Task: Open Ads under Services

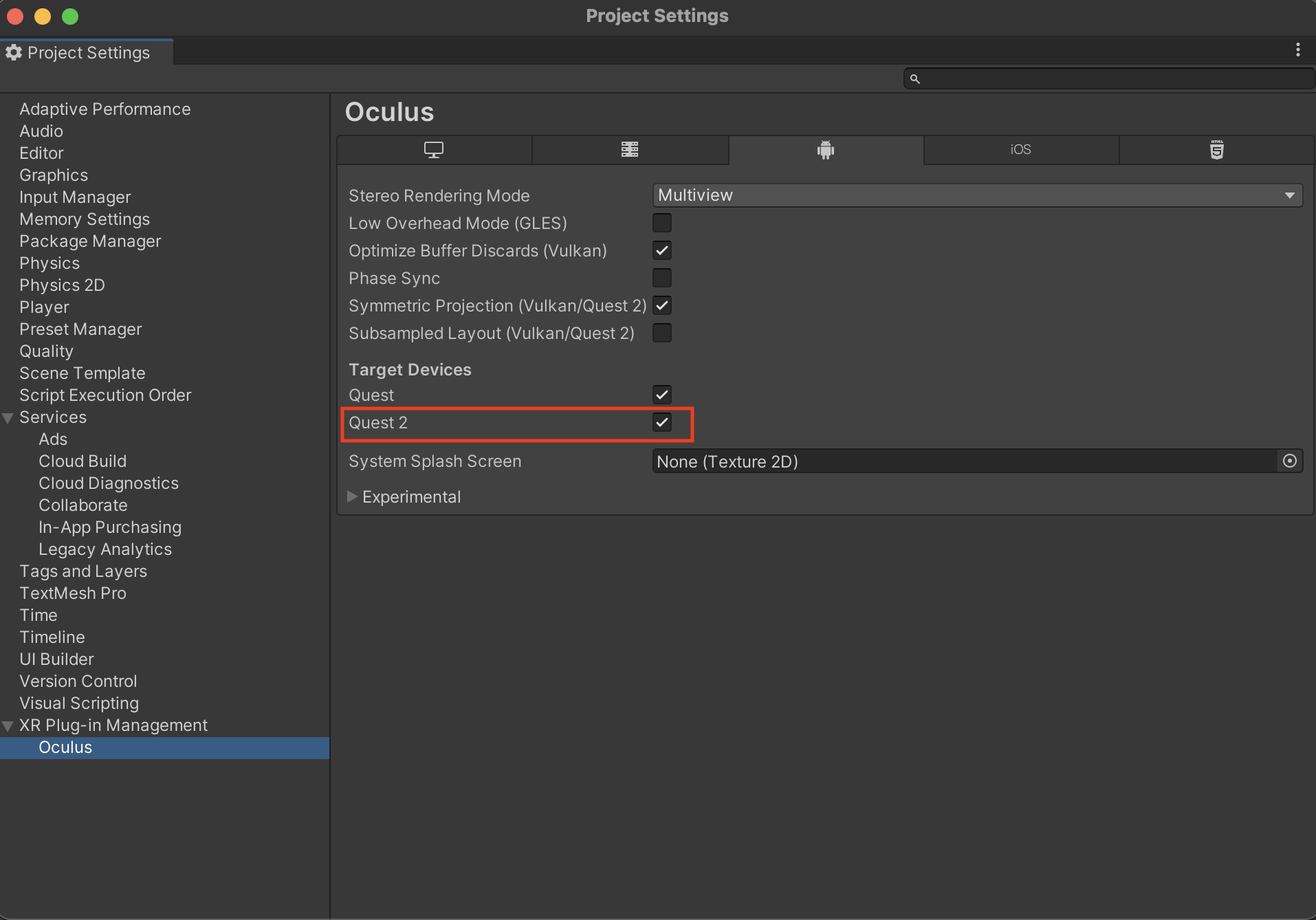Action: tap(53, 439)
